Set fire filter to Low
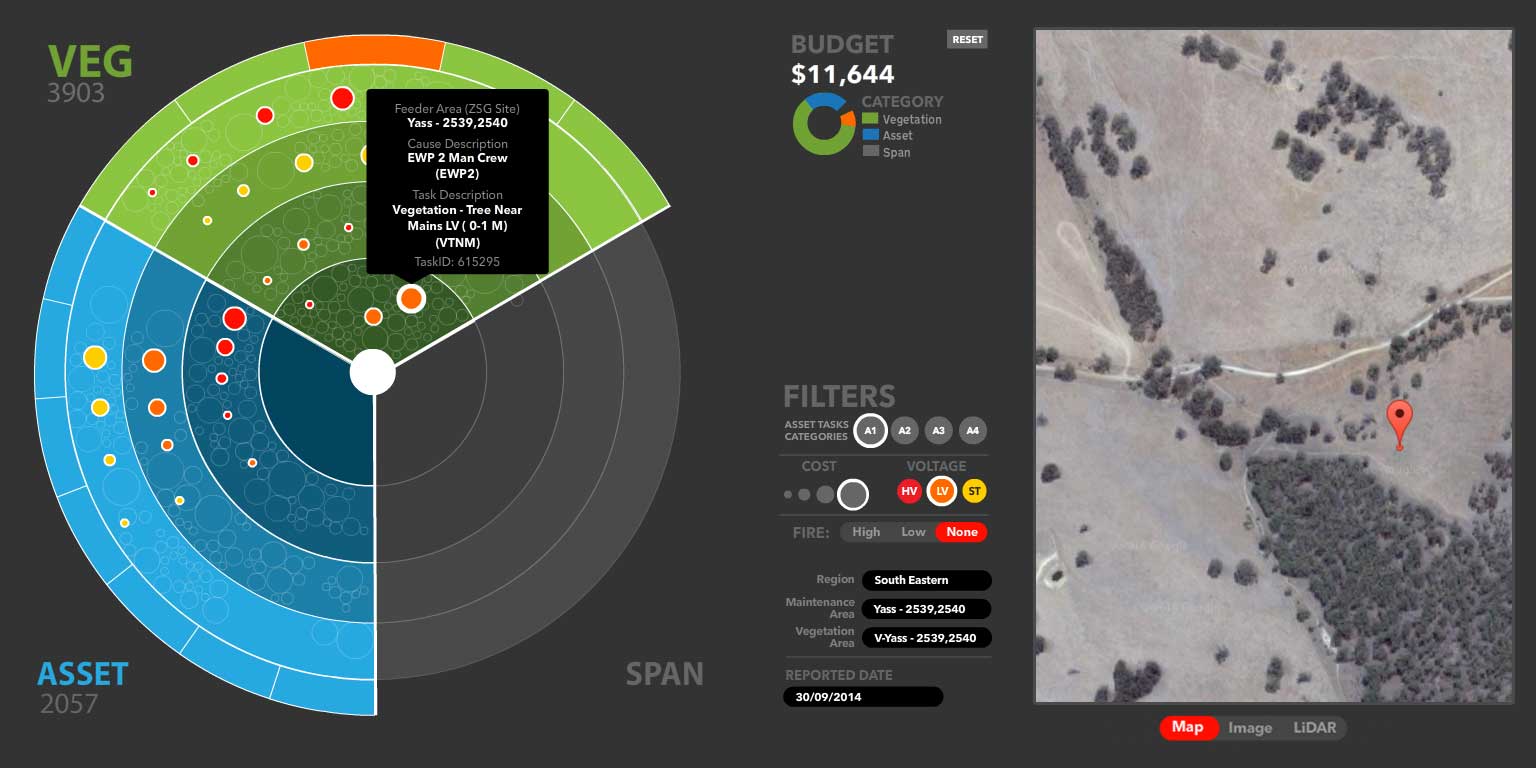This screenshot has width=1536, height=768. [x=913, y=532]
